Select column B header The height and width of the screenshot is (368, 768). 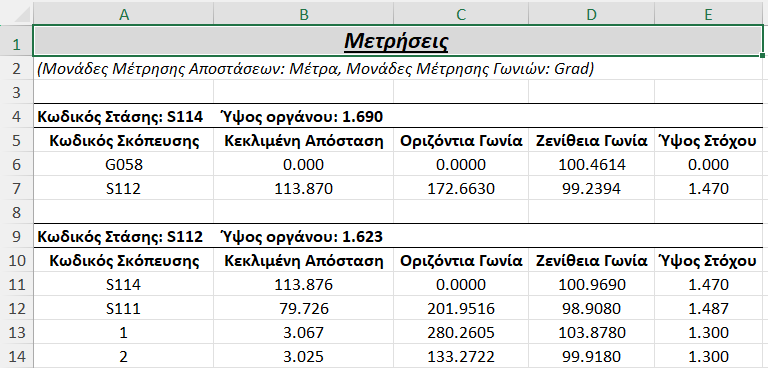click(x=304, y=16)
